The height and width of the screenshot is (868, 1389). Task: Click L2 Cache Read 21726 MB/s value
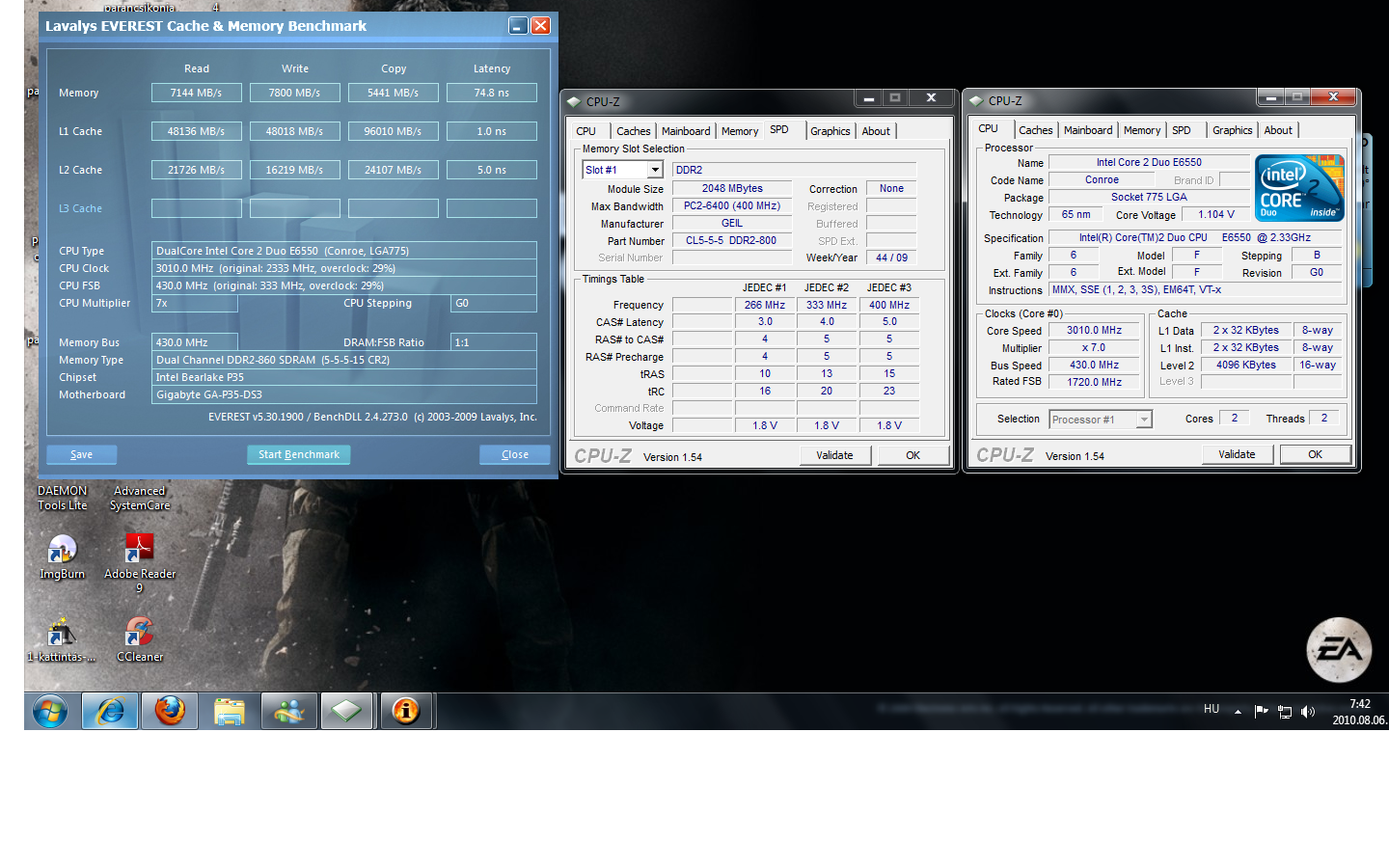(197, 170)
